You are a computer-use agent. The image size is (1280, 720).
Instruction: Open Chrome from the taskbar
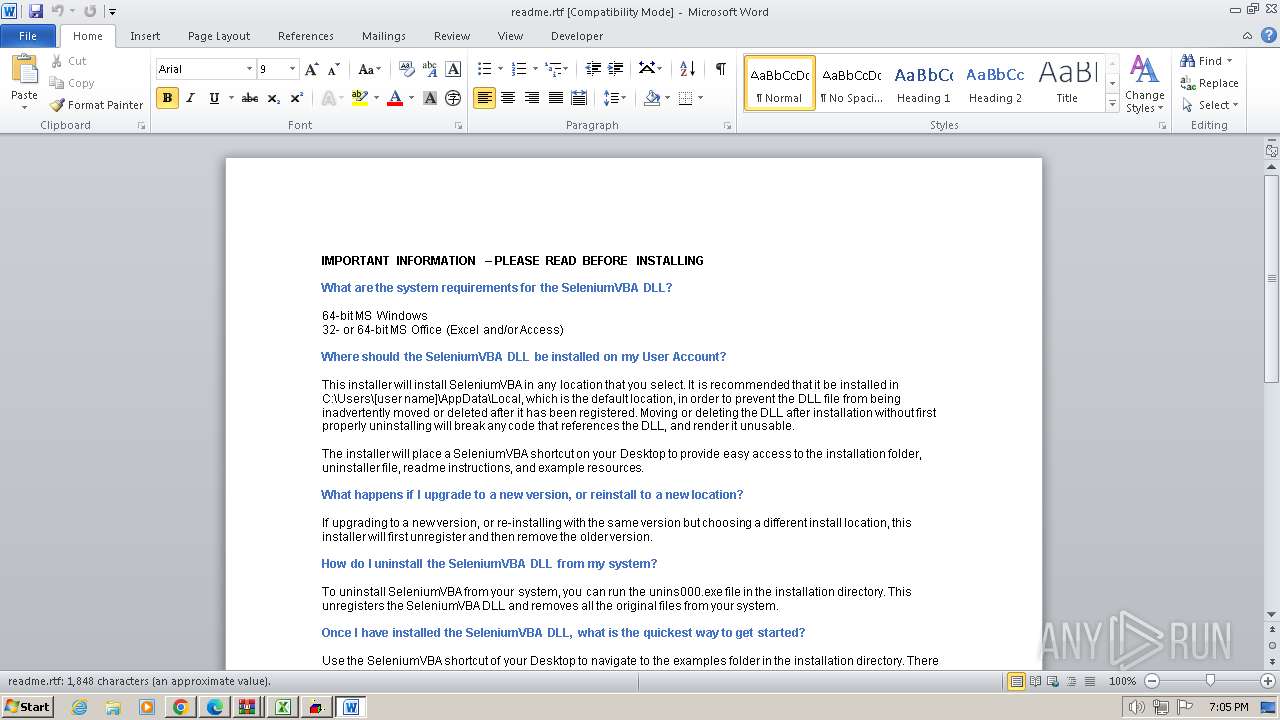point(180,707)
